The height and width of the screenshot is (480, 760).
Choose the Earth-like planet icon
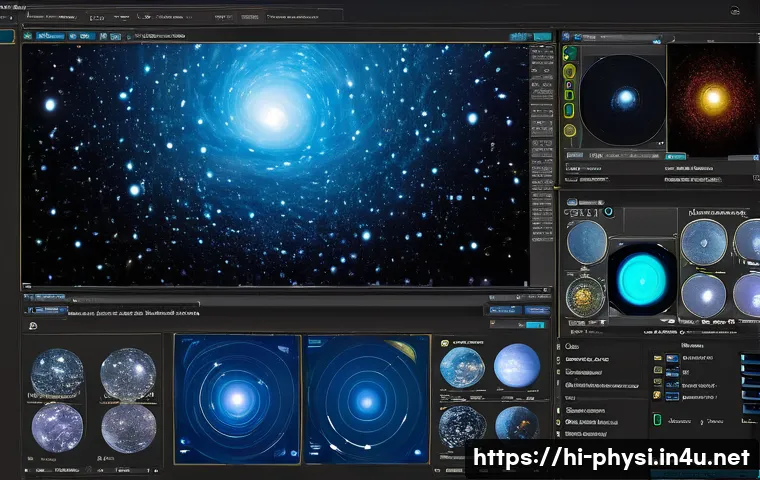(461, 367)
